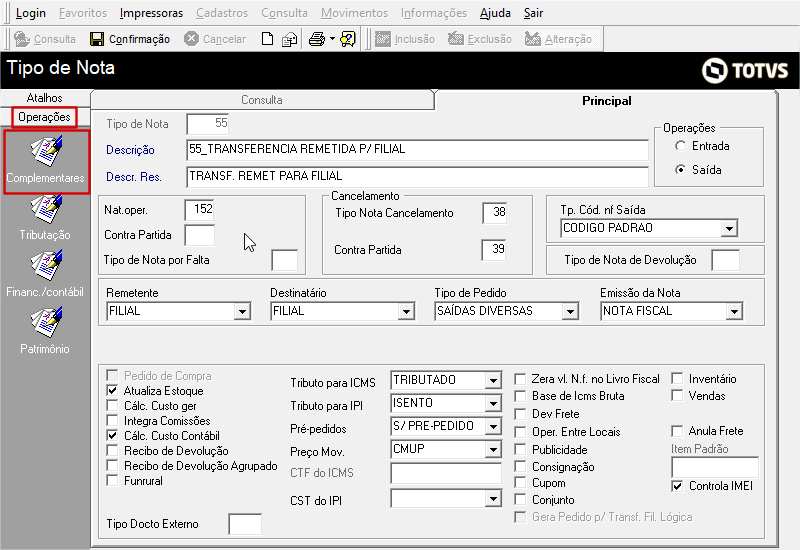
Task: Click the Tipo de Nota por Falta field
Action: (284, 260)
